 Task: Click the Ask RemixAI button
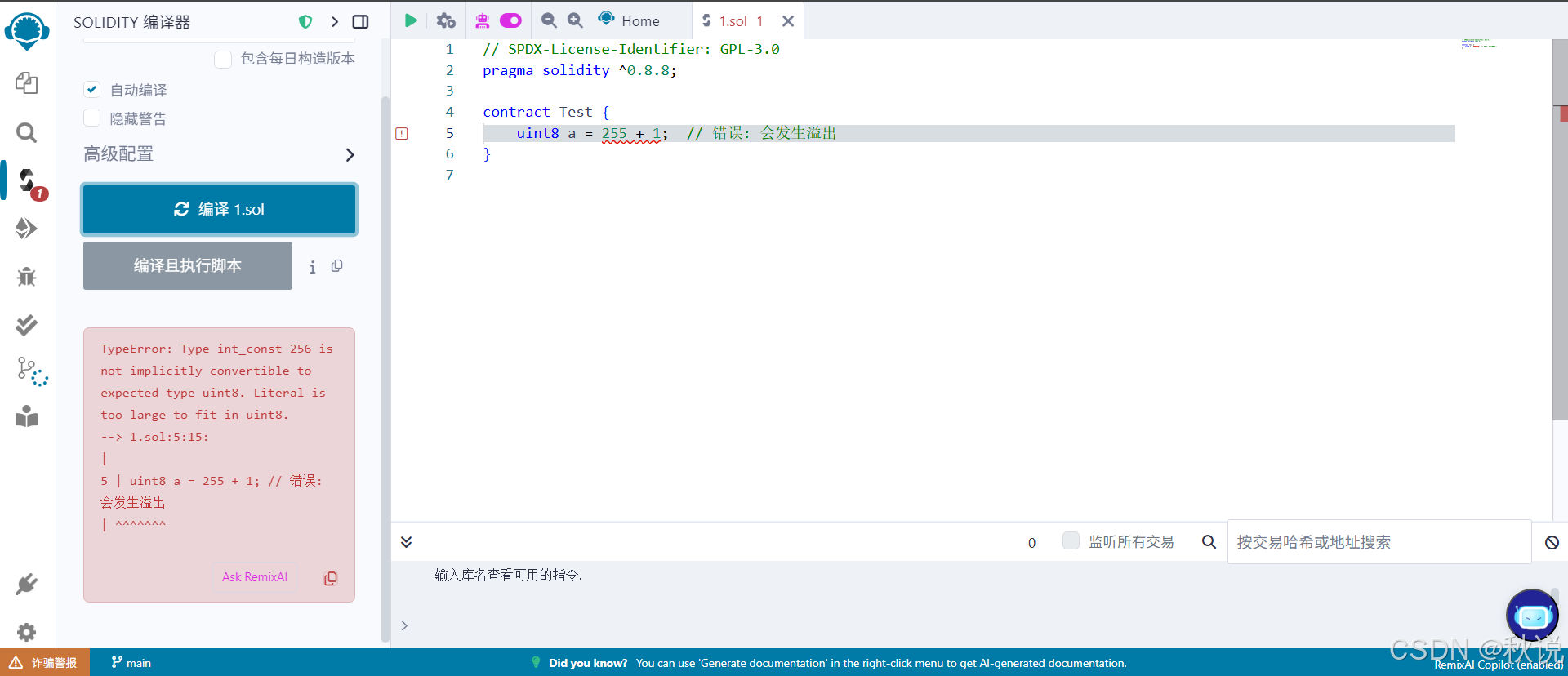[255, 577]
